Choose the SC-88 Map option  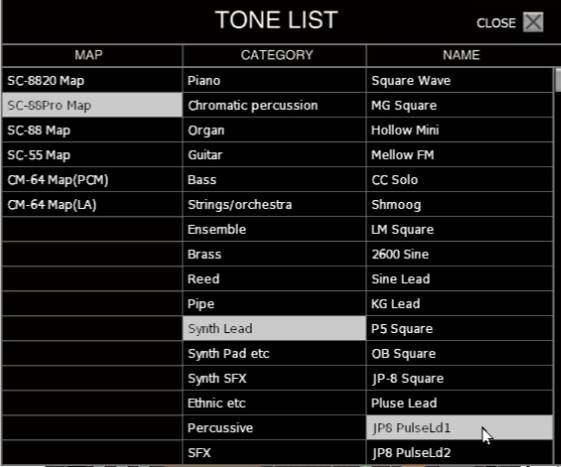pyautogui.click(x=92, y=130)
